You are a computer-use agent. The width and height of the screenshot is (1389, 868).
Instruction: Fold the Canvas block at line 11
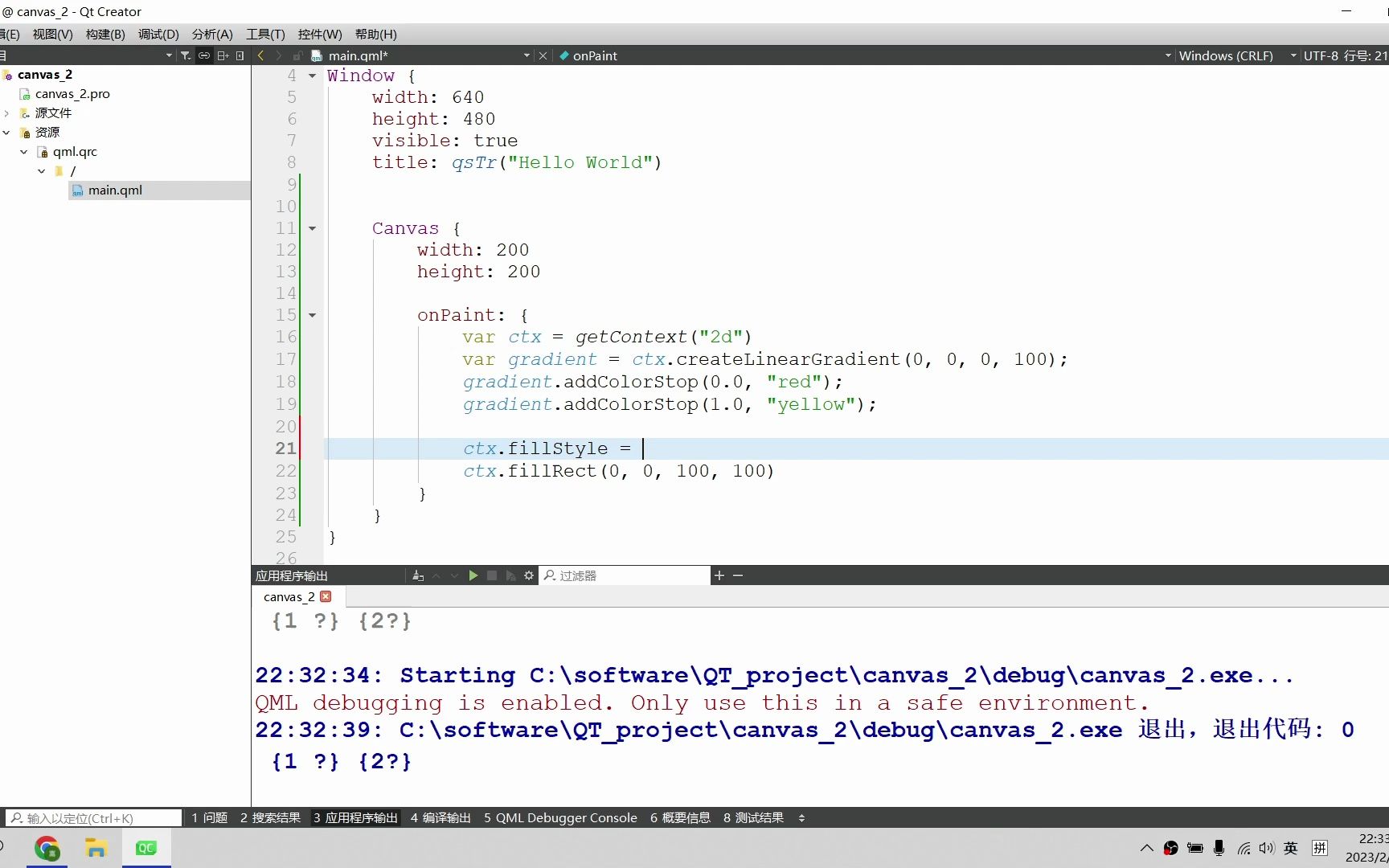pos(312,228)
